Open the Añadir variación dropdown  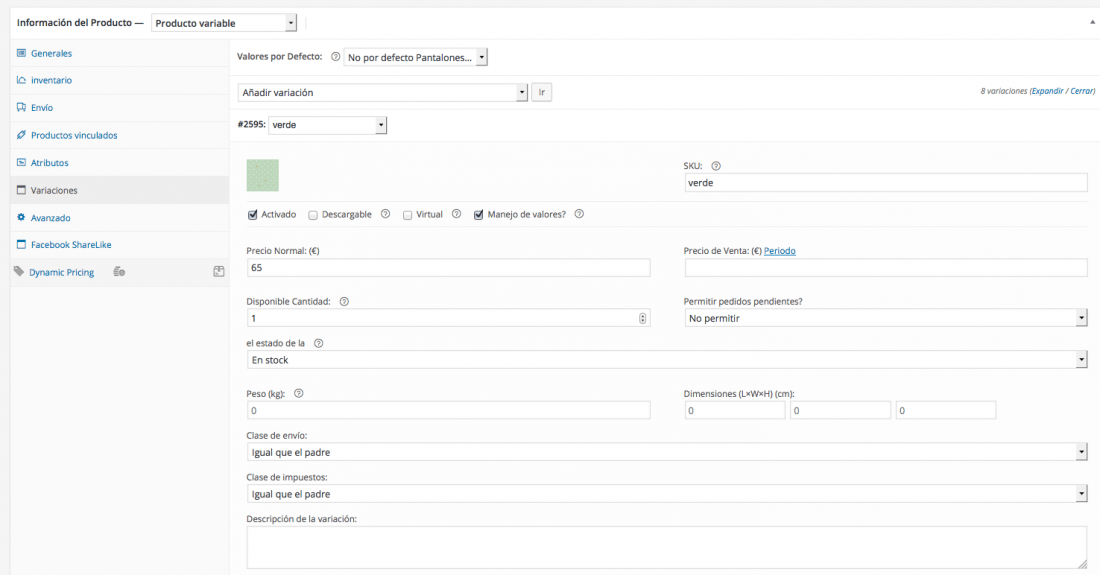(x=382, y=93)
